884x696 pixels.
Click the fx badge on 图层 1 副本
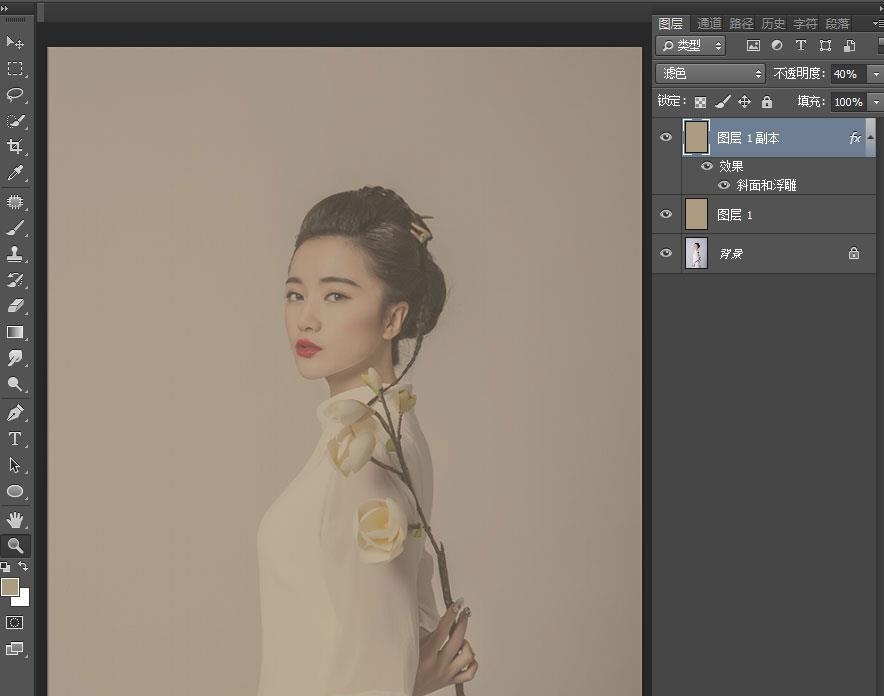click(x=855, y=138)
